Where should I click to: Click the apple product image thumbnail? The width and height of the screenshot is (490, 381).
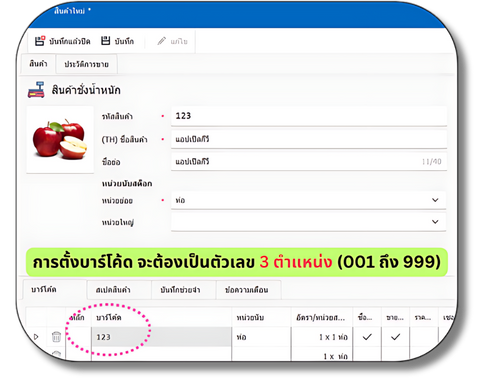click(60, 139)
